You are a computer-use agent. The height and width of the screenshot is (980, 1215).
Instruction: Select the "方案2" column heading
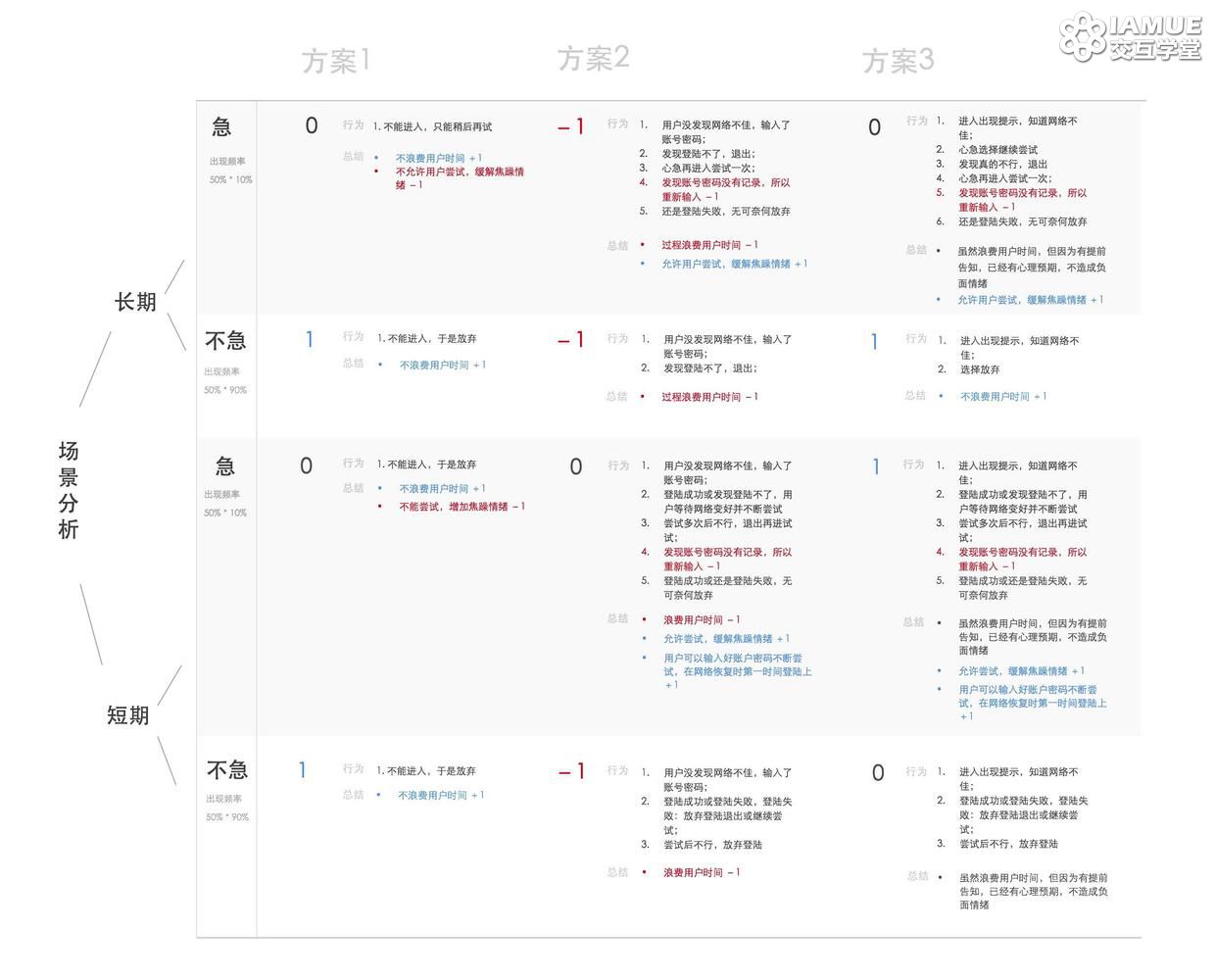point(594,59)
